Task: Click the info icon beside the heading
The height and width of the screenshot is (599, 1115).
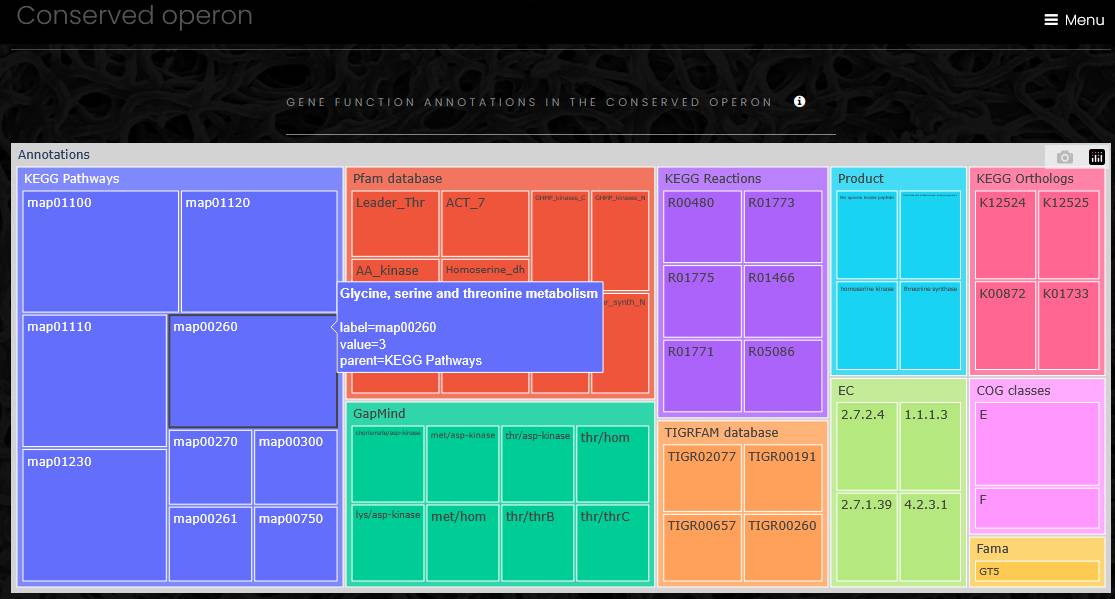Action: click(799, 101)
